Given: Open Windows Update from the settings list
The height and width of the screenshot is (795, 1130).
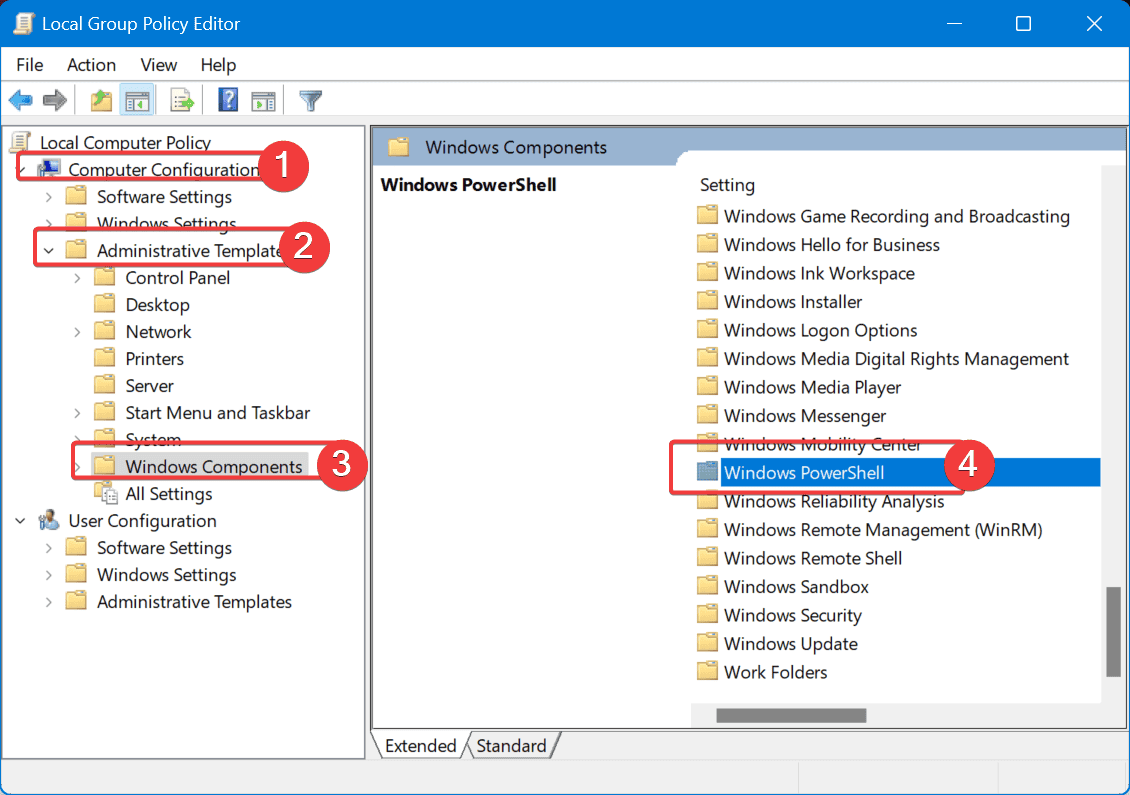Looking at the screenshot, I should [x=789, y=643].
